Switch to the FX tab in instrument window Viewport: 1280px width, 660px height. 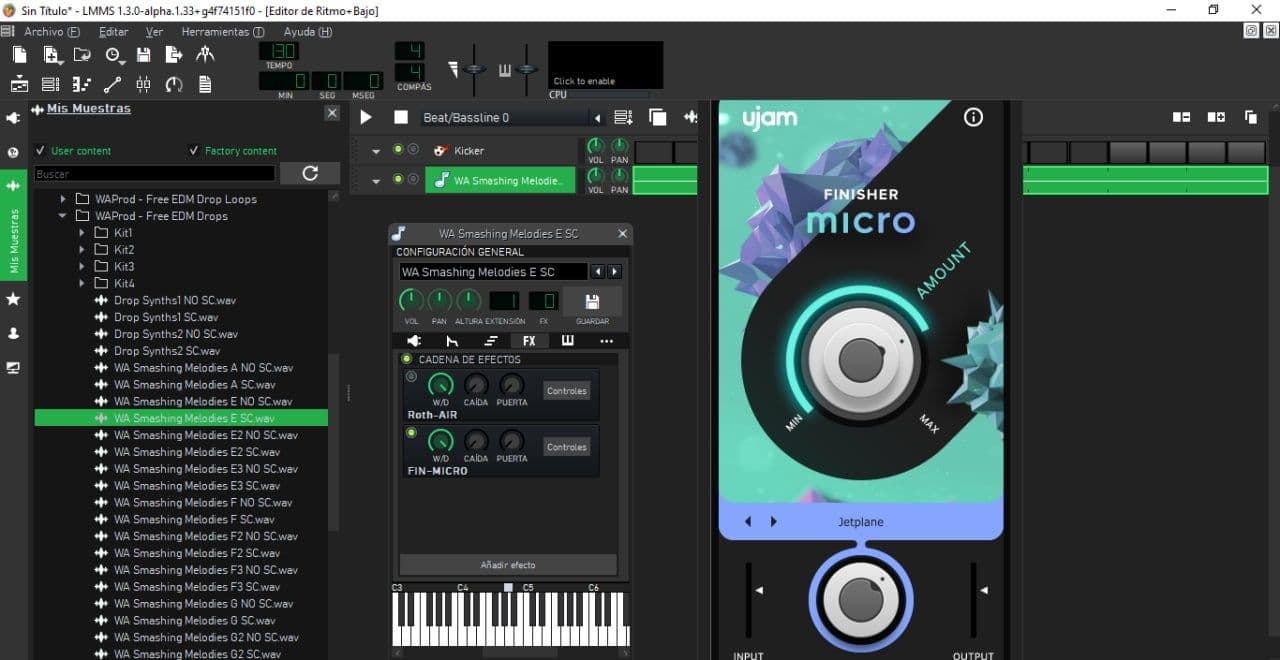click(529, 341)
